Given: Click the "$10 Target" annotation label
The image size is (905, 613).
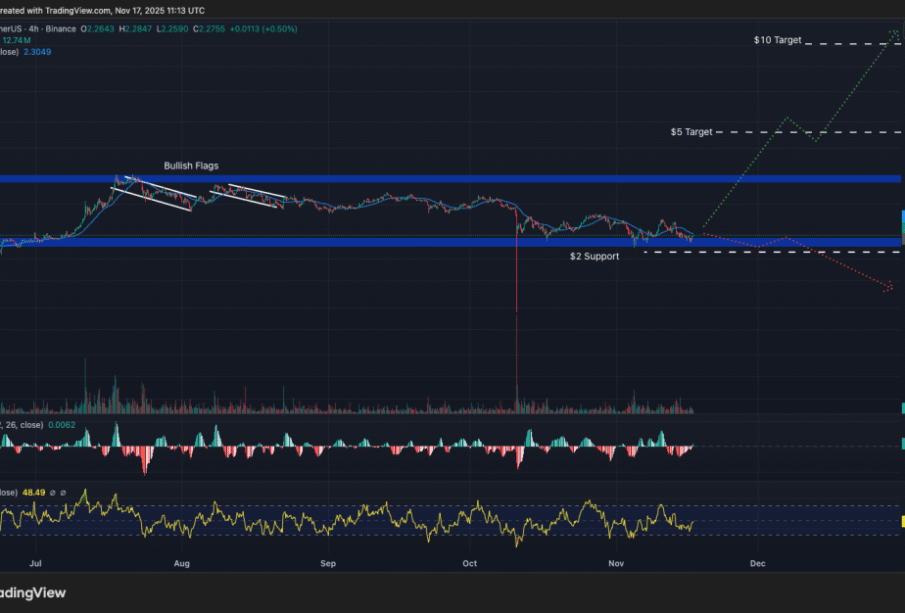Looking at the screenshot, I should tap(777, 41).
